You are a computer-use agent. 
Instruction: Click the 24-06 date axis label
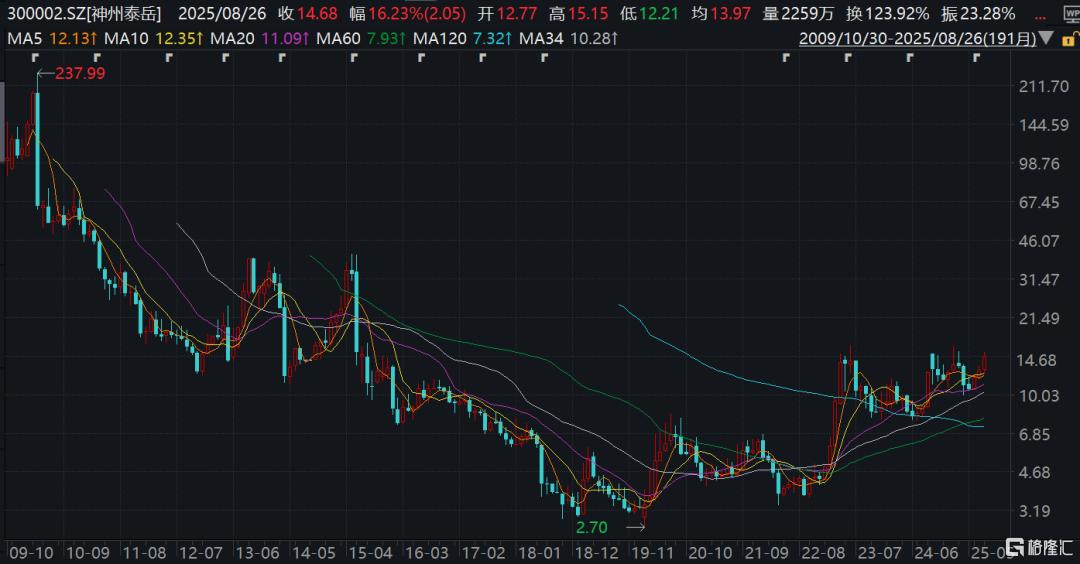pos(935,552)
